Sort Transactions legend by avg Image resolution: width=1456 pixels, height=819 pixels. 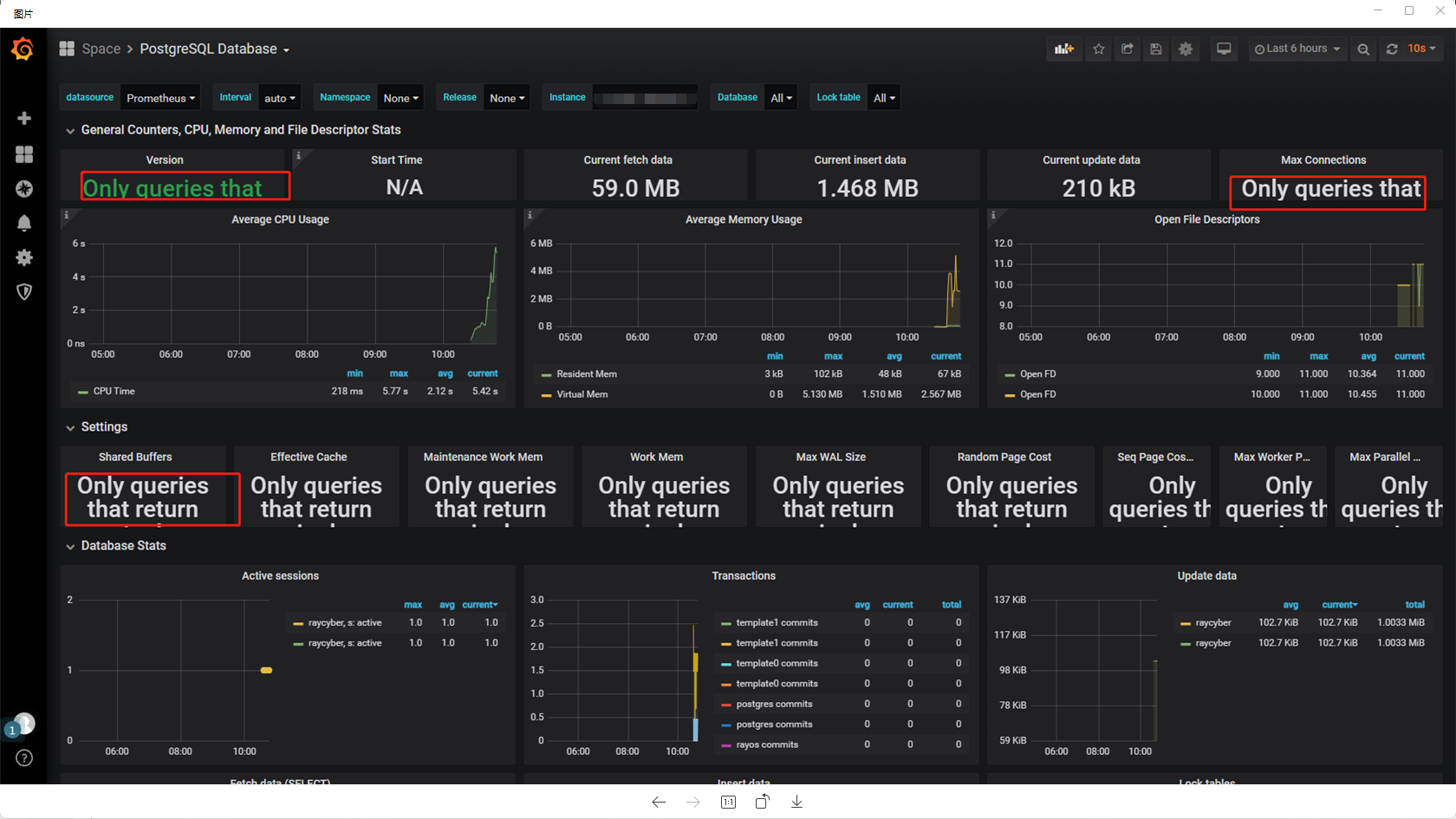[x=862, y=605]
